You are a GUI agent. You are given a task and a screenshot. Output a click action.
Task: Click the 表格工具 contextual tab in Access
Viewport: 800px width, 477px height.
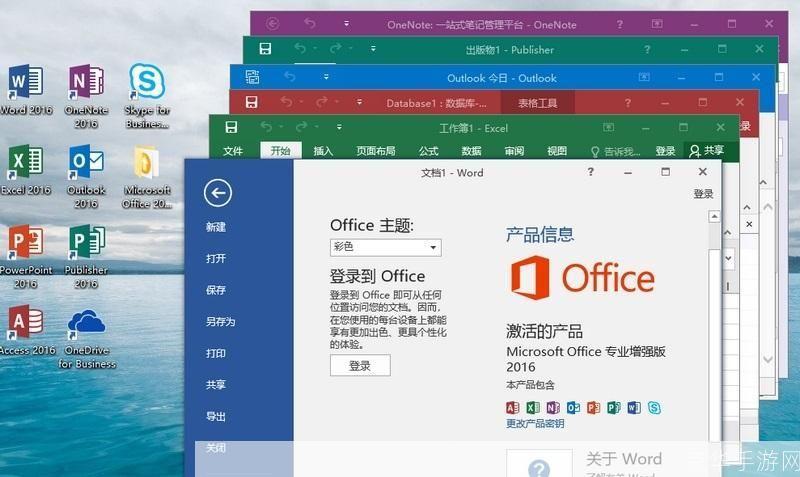[x=538, y=103]
